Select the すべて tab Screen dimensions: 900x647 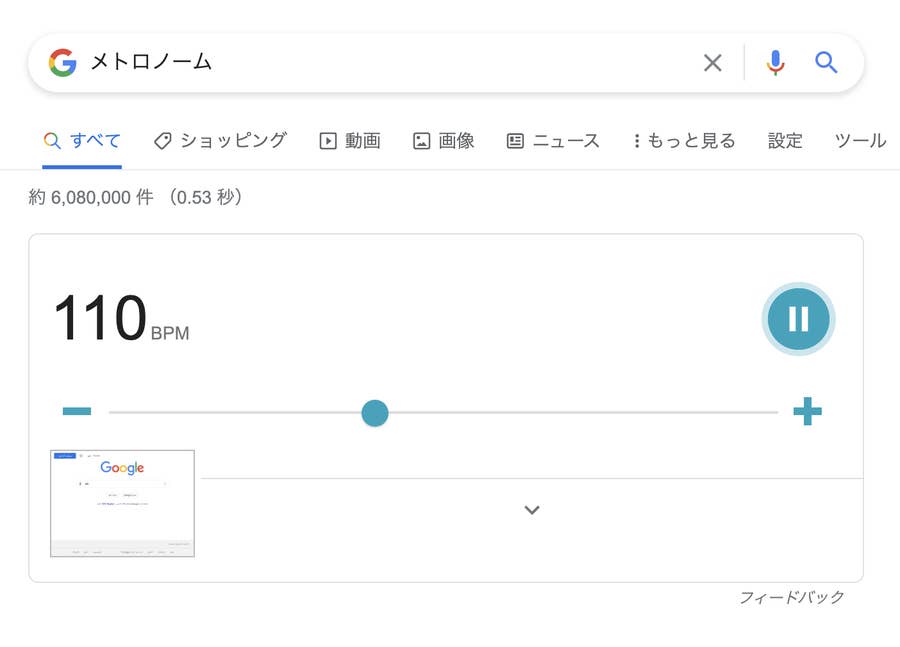click(82, 141)
